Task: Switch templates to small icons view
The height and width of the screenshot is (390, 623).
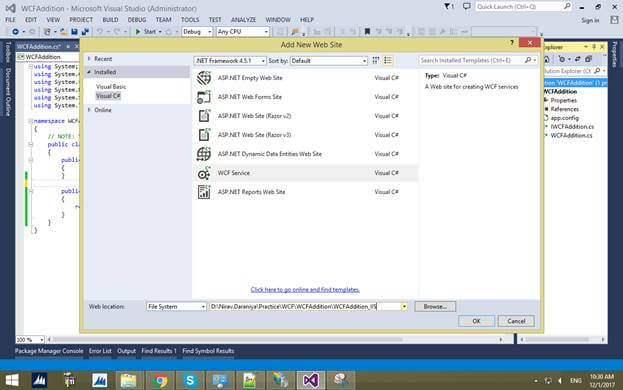Action: pyautogui.click(x=375, y=60)
